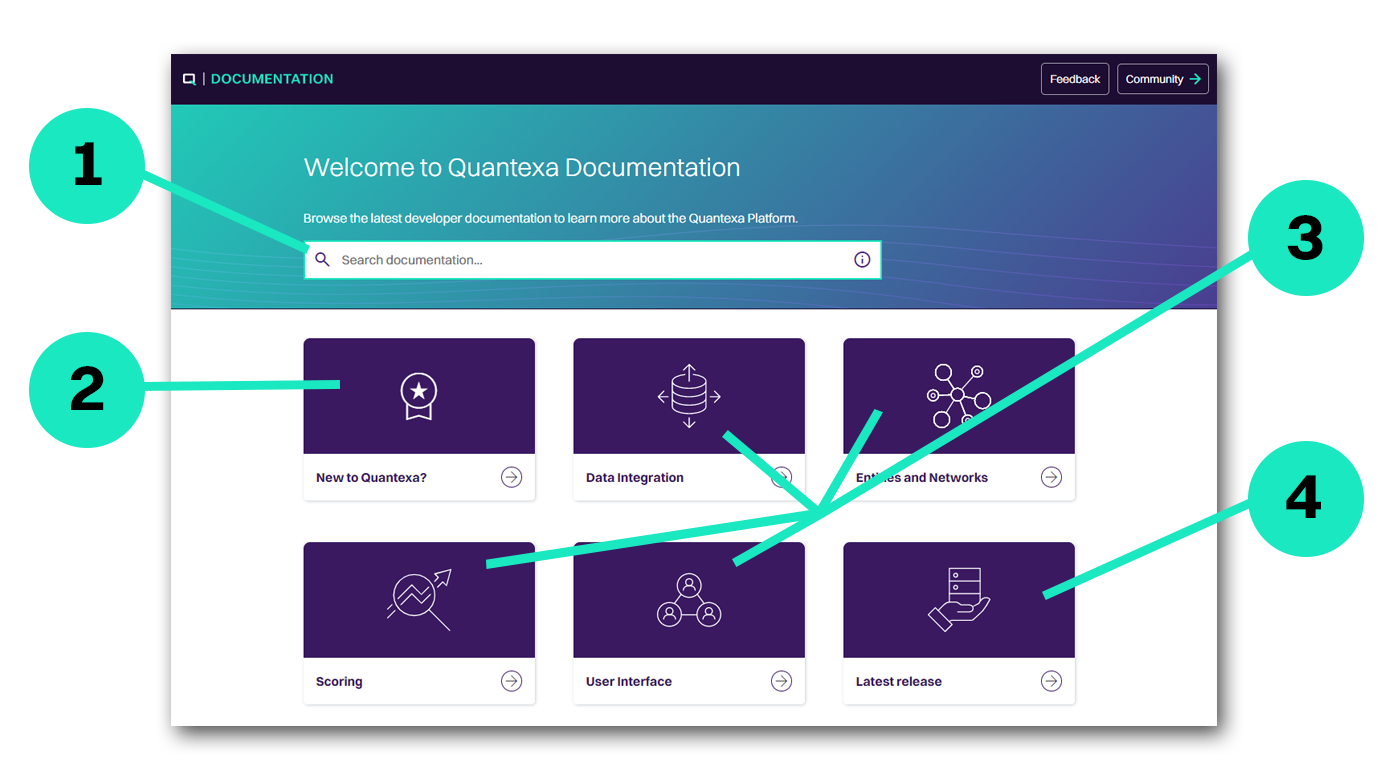Click the info icon beside the search bar
The height and width of the screenshot is (779, 1385).
coord(862,259)
